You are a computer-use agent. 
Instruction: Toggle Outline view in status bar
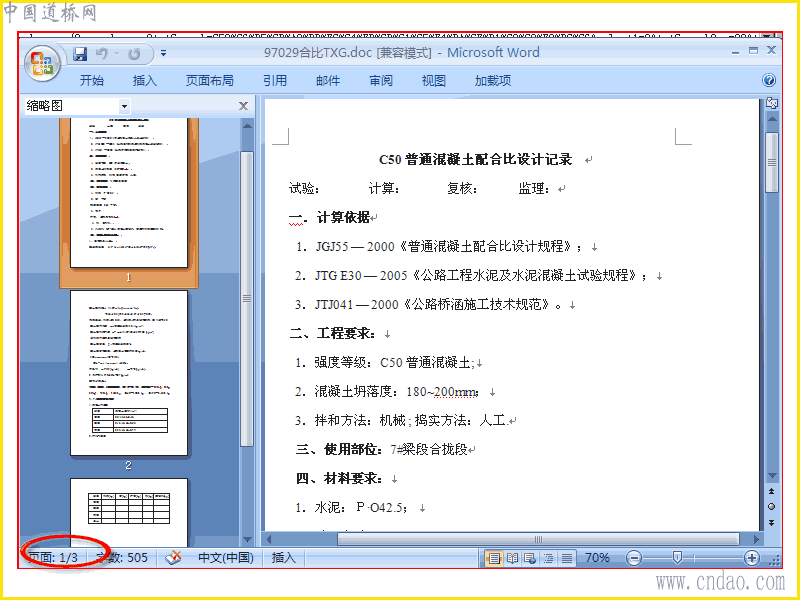click(548, 558)
